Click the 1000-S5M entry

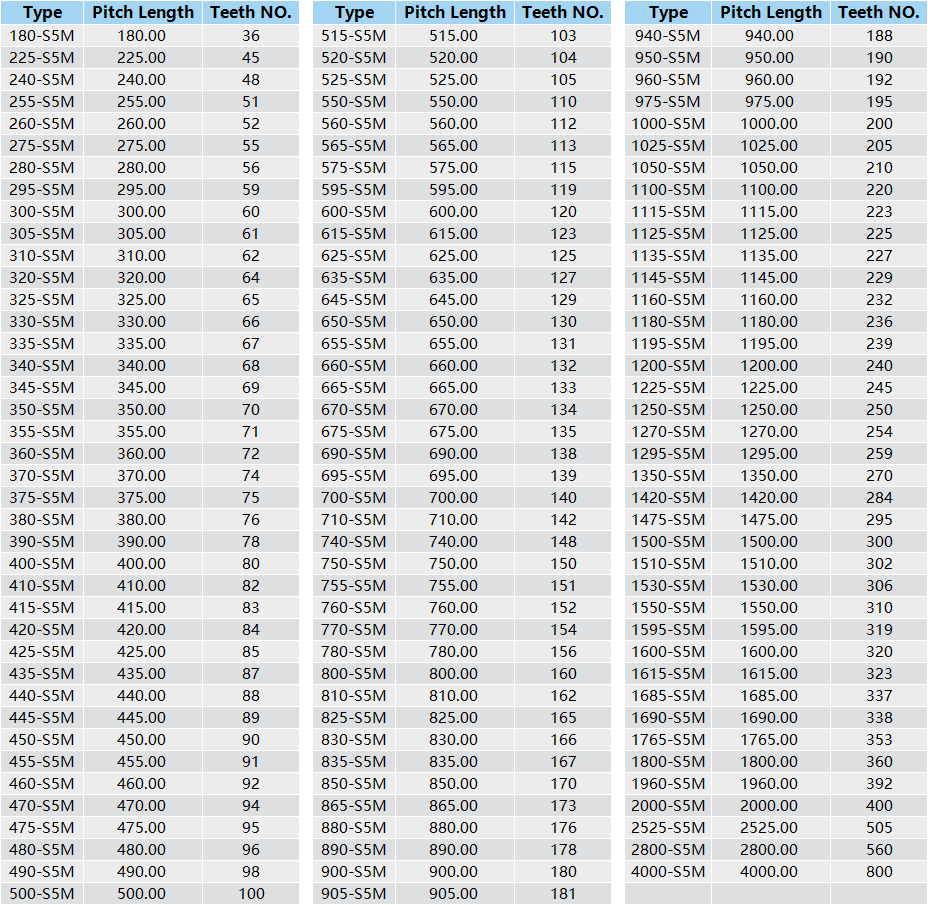pos(668,124)
